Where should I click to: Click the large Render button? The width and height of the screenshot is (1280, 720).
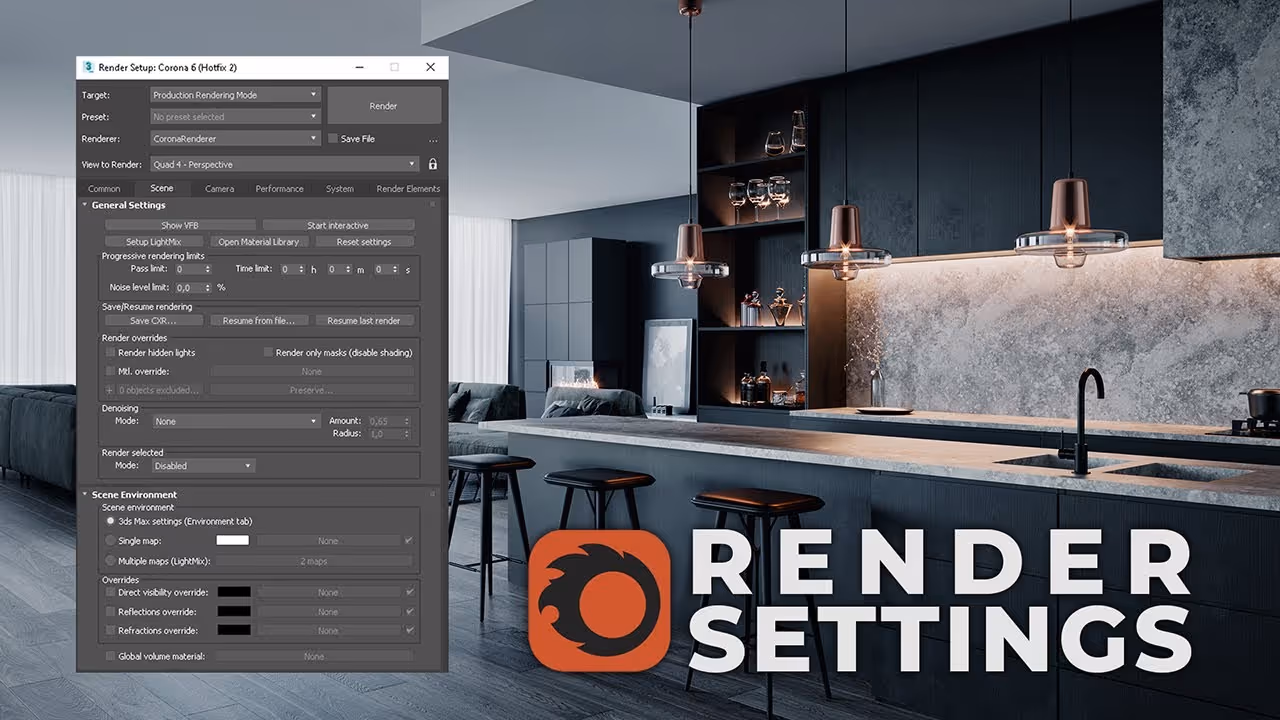(384, 105)
